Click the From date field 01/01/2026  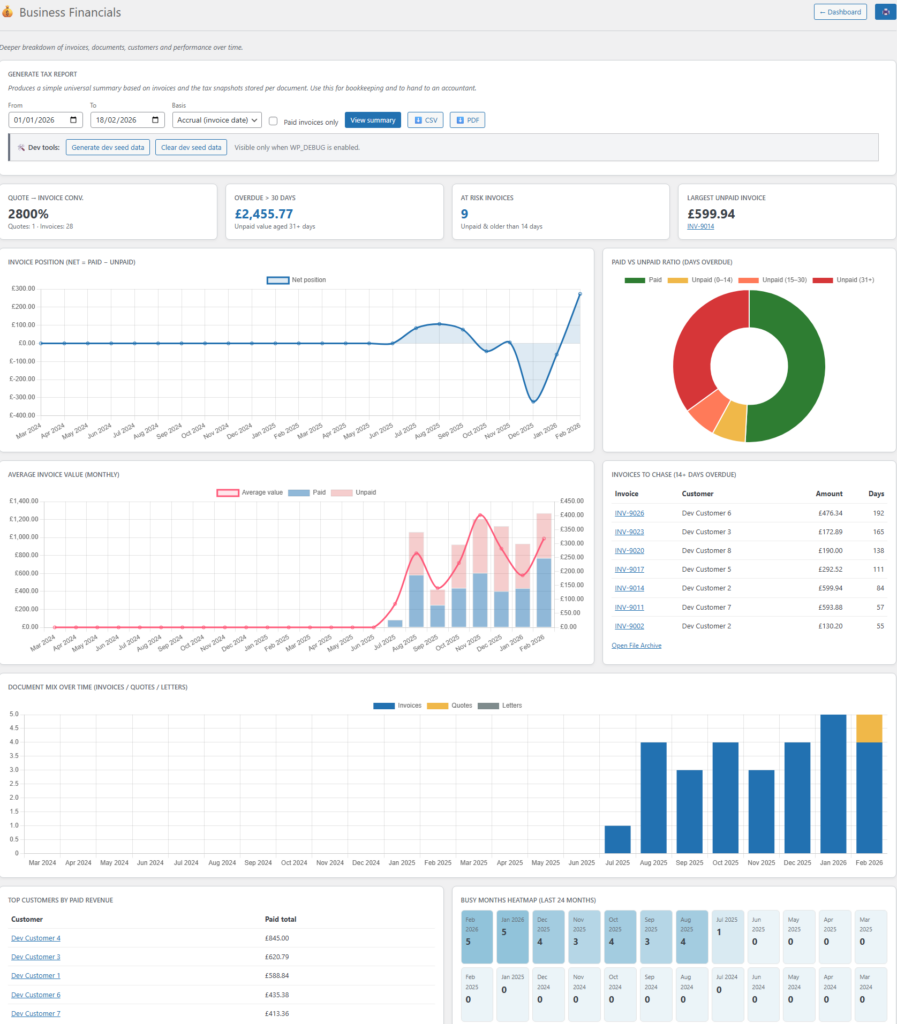pyautogui.click(x=38, y=120)
